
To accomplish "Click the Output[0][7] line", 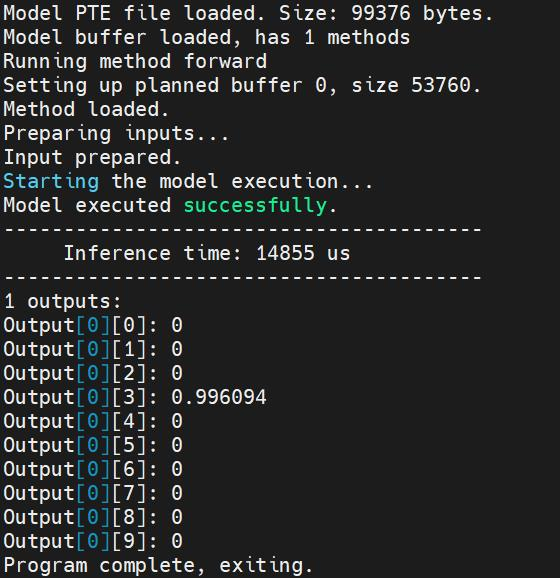I will (x=93, y=493).
